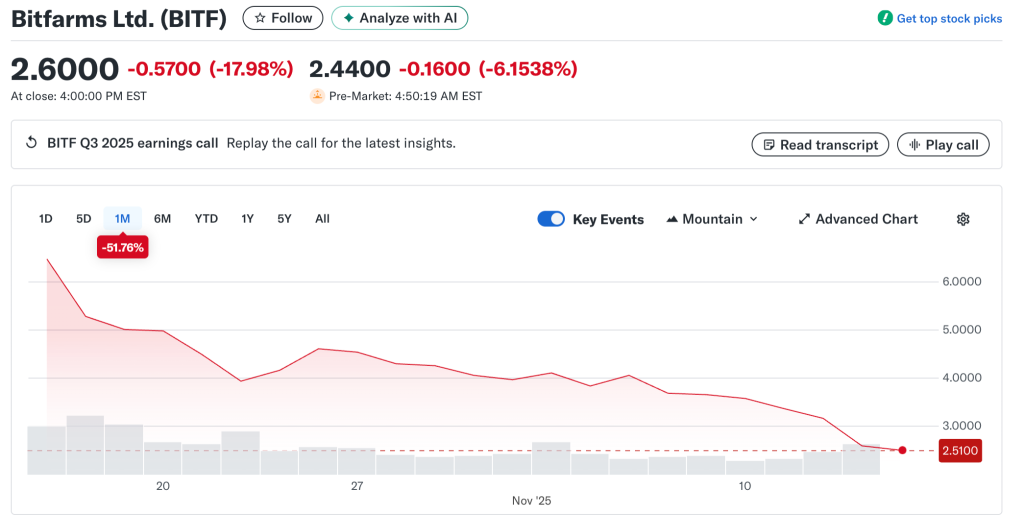The height and width of the screenshot is (524, 1024).
Task: Select the 1D time range tab
Action: (45, 219)
